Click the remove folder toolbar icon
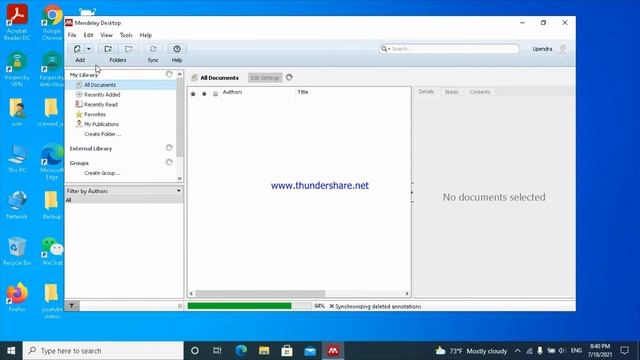 tap(129, 49)
